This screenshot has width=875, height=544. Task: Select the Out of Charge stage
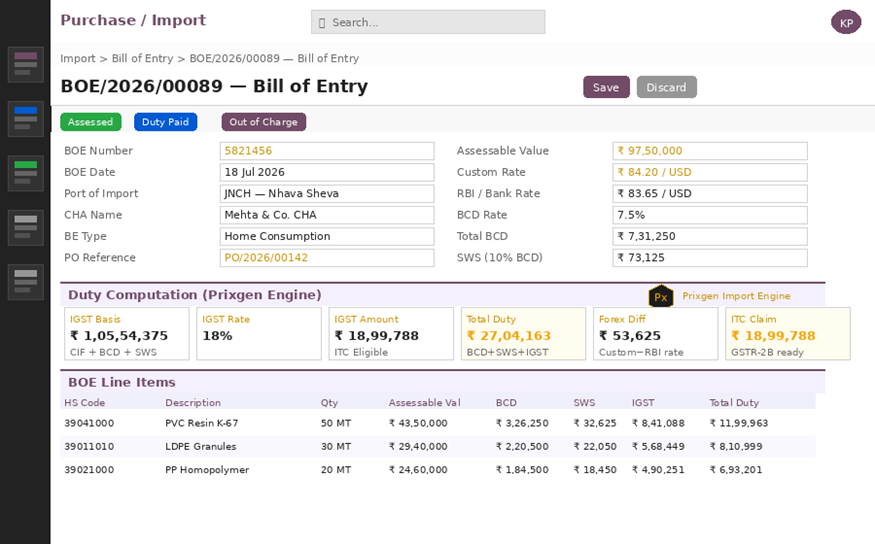tap(263, 122)
